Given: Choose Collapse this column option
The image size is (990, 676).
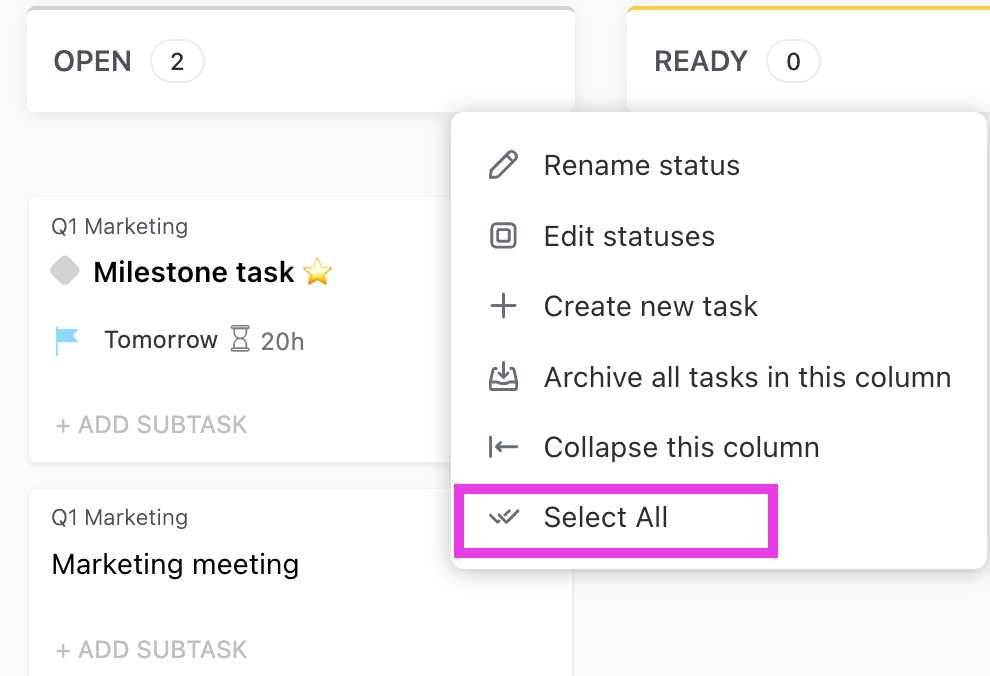Looking at the screenshot, I should [x=681, y=447].
